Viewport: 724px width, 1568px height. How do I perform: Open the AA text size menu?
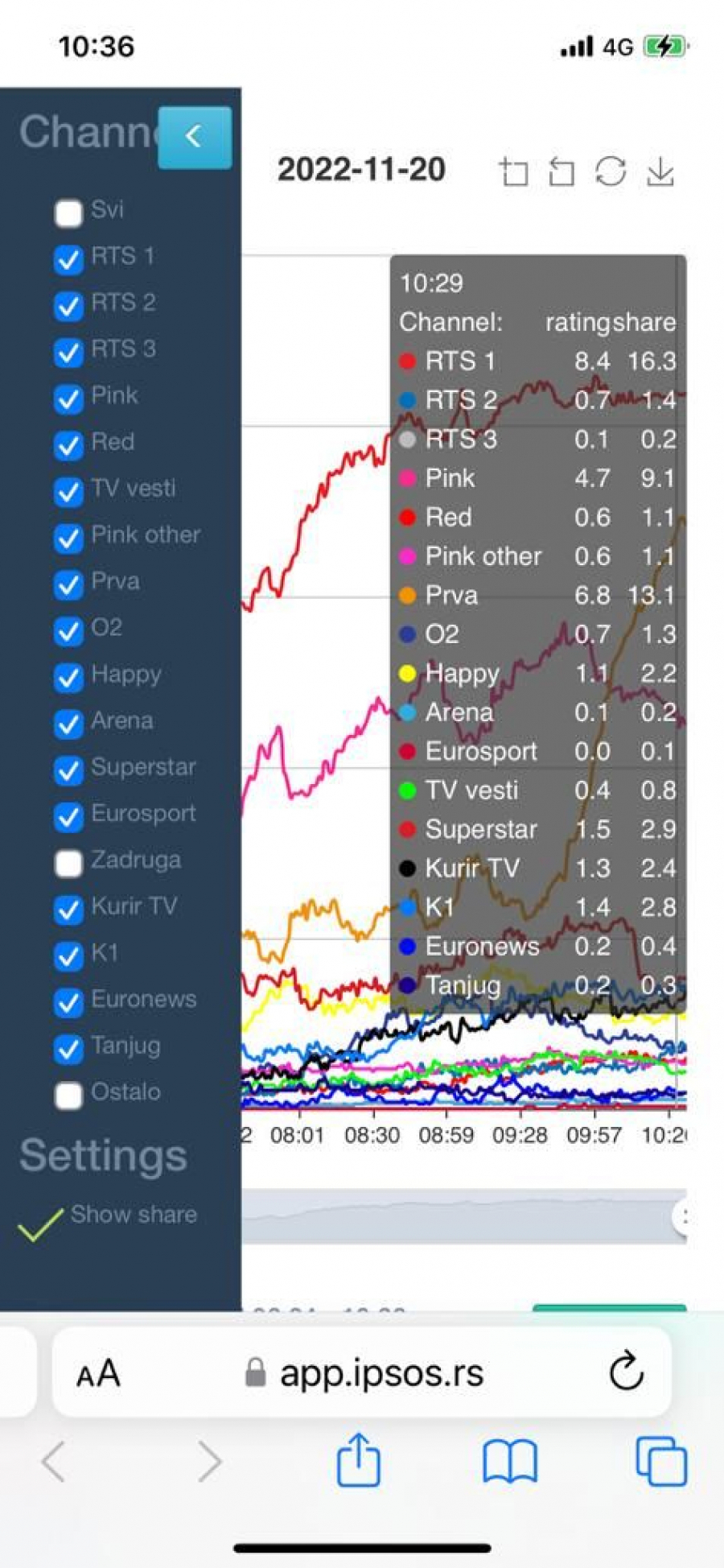pos(98,1373)
